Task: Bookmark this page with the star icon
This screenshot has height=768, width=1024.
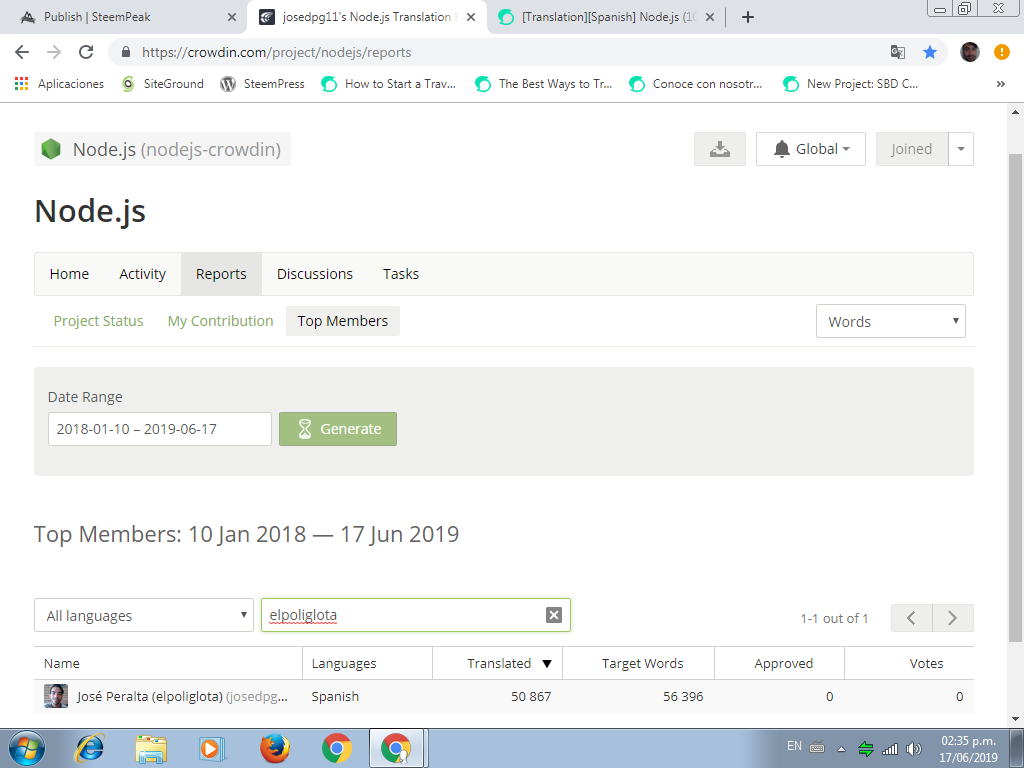Action: (929, 52)
